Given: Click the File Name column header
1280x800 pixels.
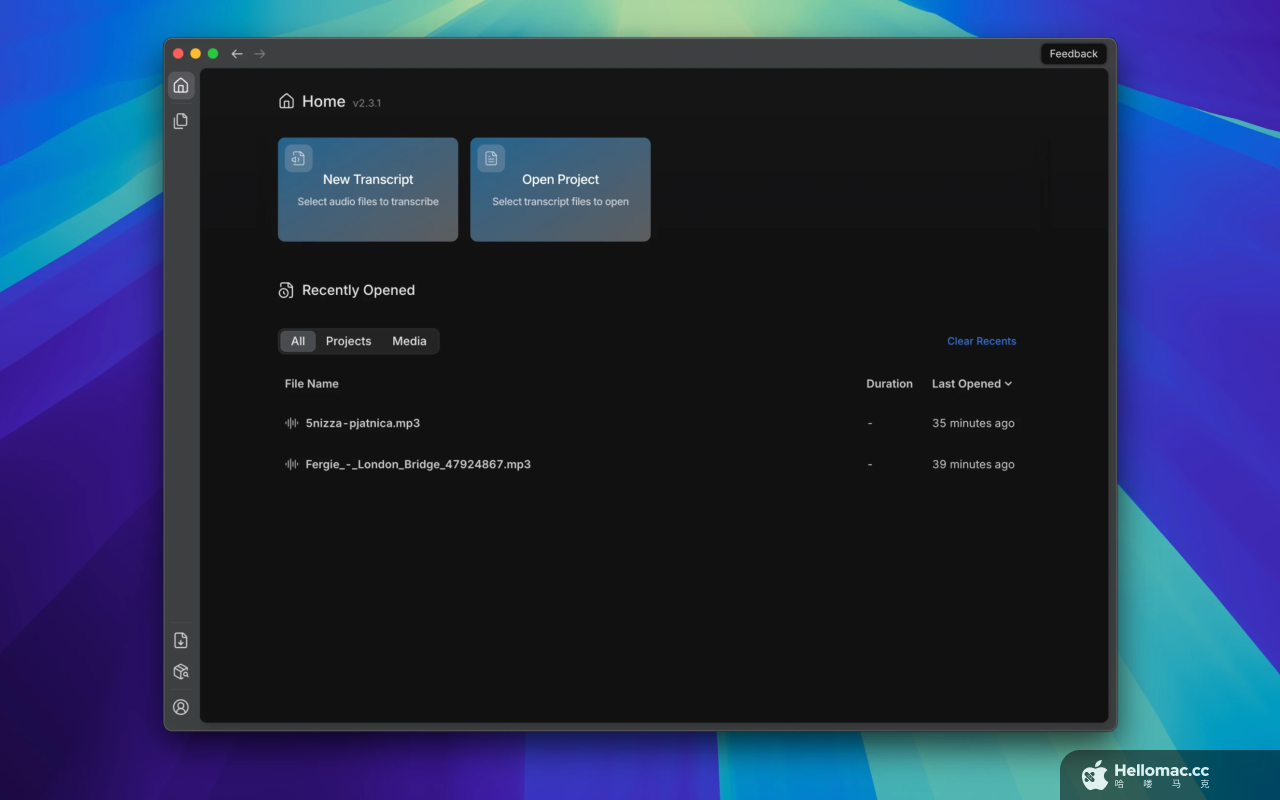Looking at the screenshot, I should pyautogui.click(x=312, y=384).
